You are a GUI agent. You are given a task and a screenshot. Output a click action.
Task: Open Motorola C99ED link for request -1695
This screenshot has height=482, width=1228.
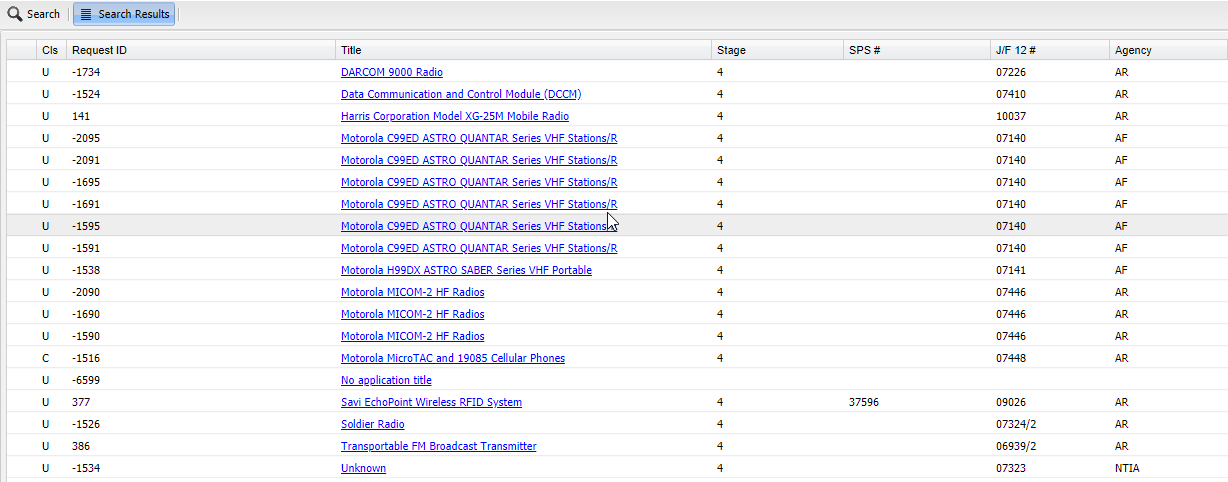point(479,182)
